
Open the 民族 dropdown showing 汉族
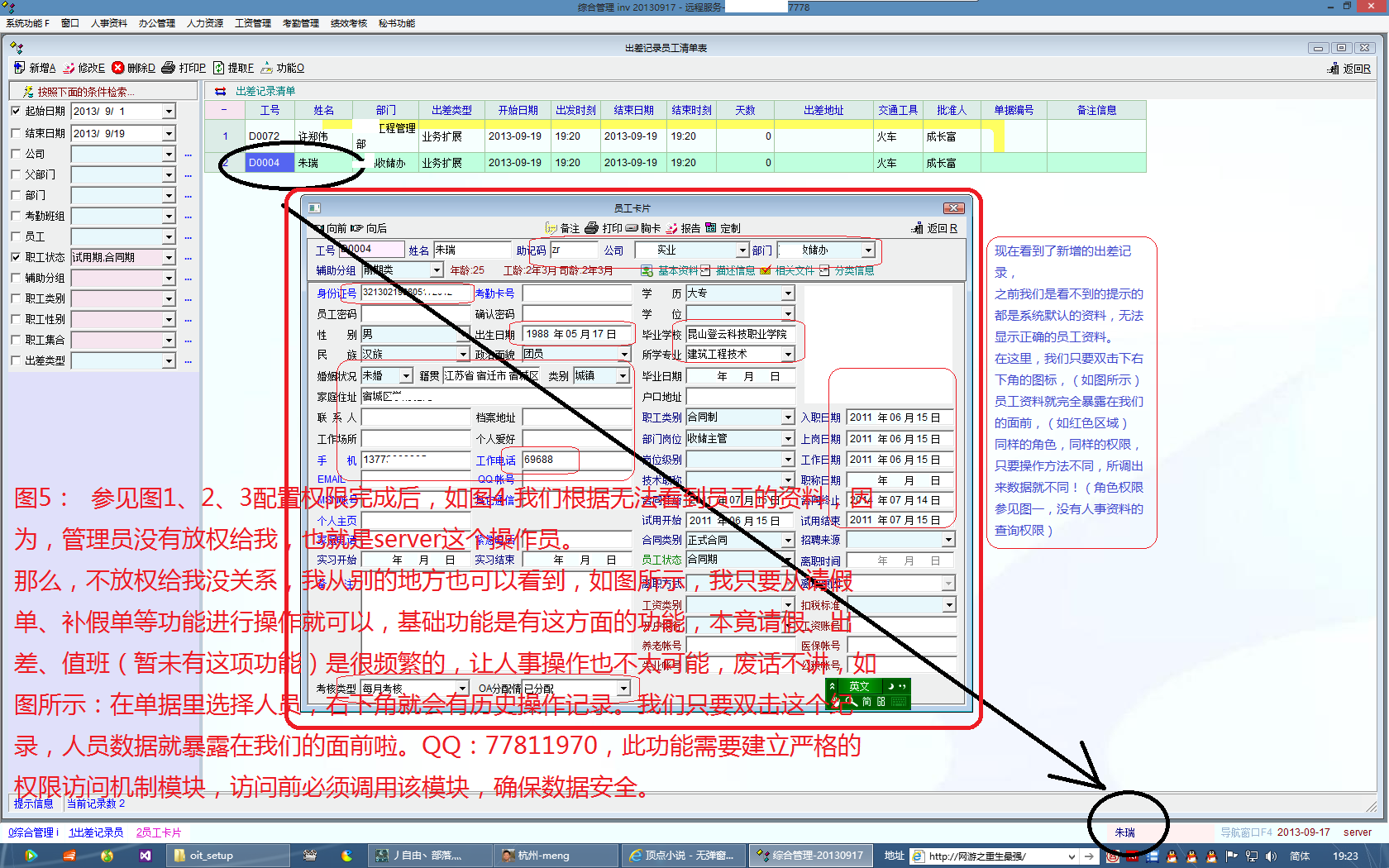pyautogui.click(x=463, y=354)
